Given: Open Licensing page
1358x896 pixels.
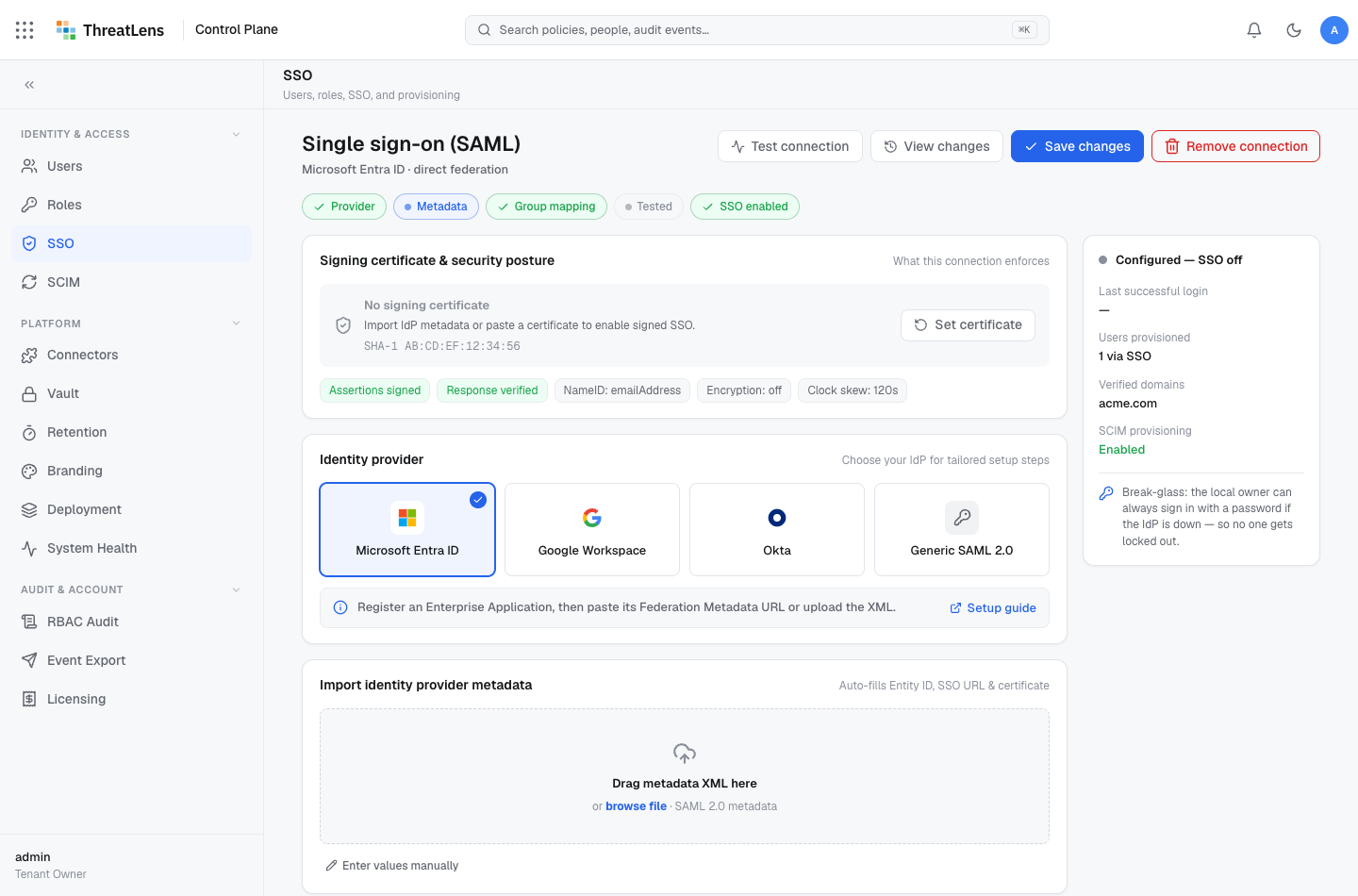Looking at the screenshot, I should 132,699.
